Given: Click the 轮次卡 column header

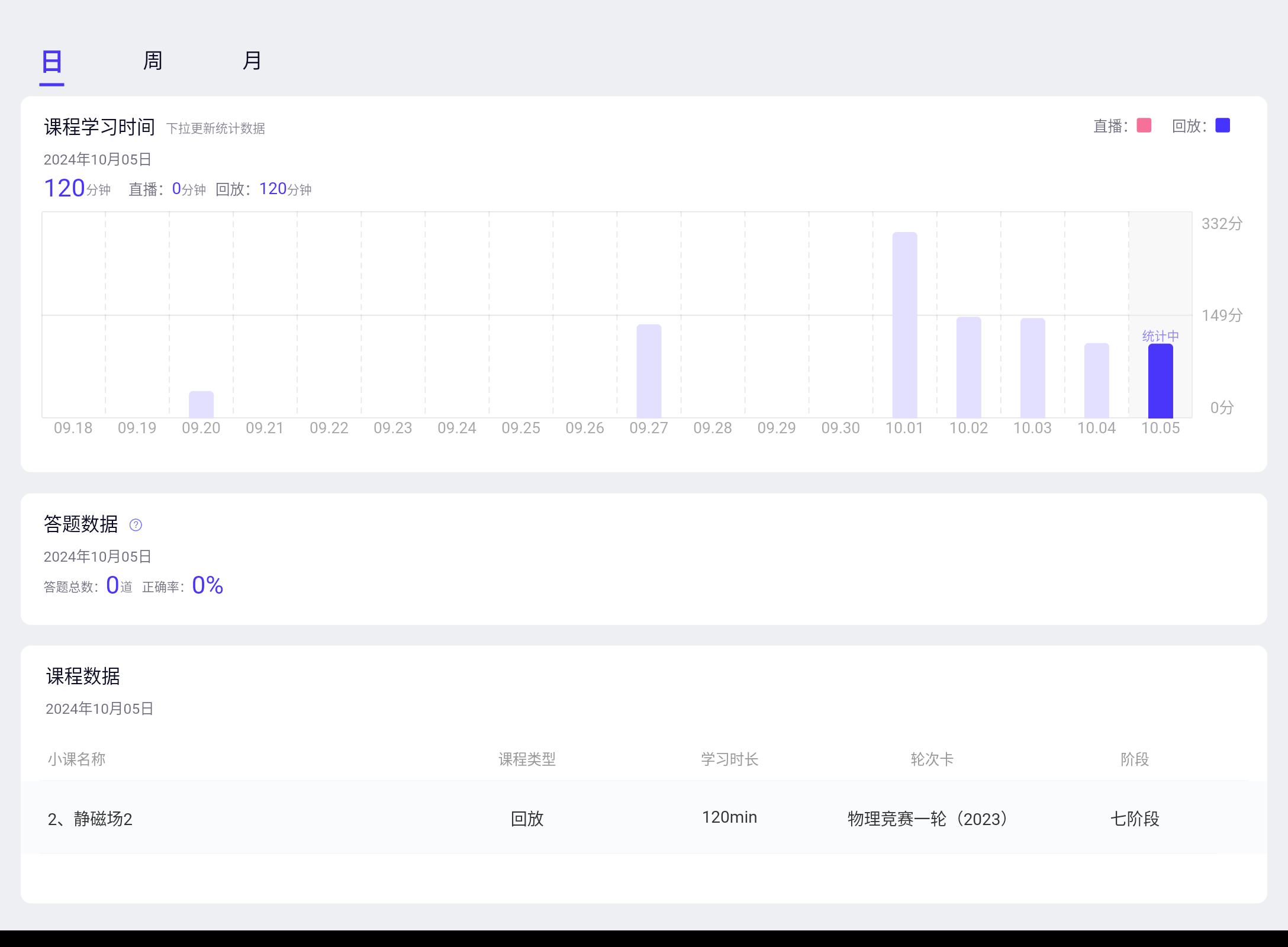Looking at the screenshot, I should click(x=932, y=759).
